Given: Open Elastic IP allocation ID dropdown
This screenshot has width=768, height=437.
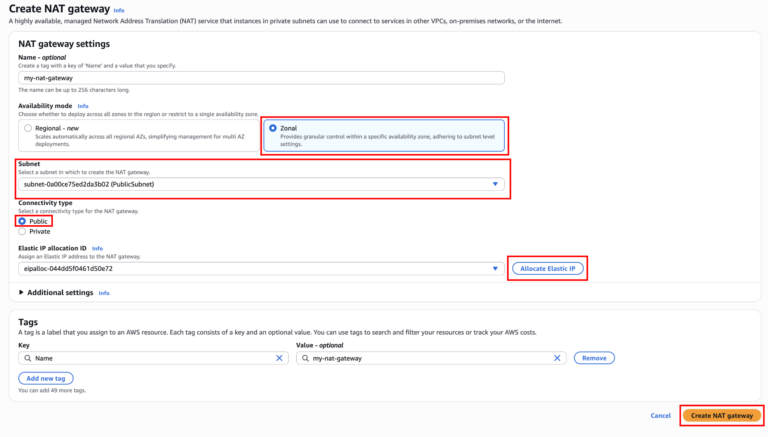Looking at the screenshot, I should tap(261, 269).
